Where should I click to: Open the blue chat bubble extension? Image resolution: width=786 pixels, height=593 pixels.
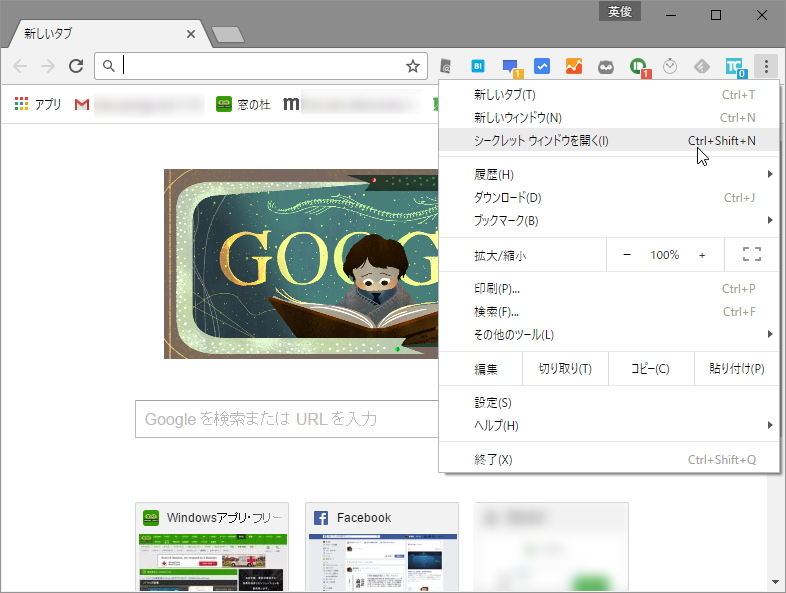(x=511, y=67)
